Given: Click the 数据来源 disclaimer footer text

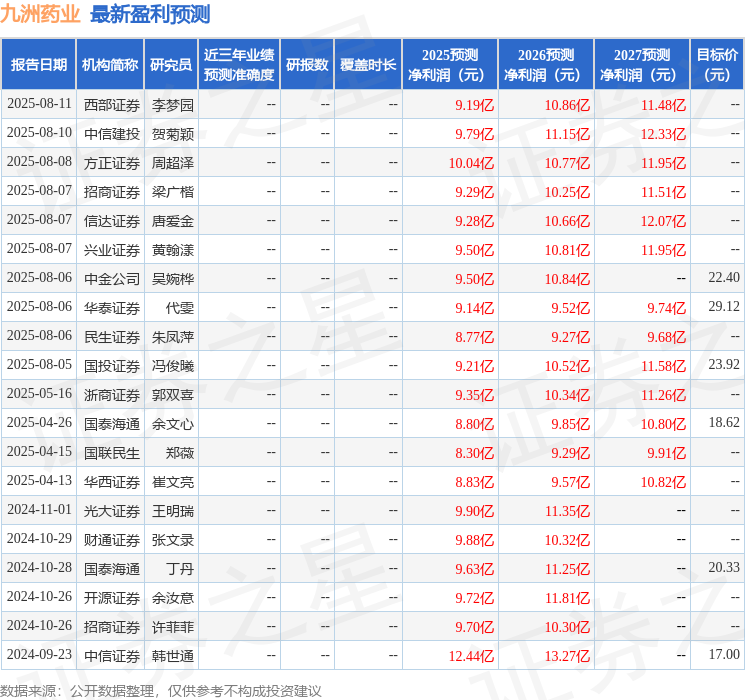Looking at the screenshot, I should (x=161, y=690).
